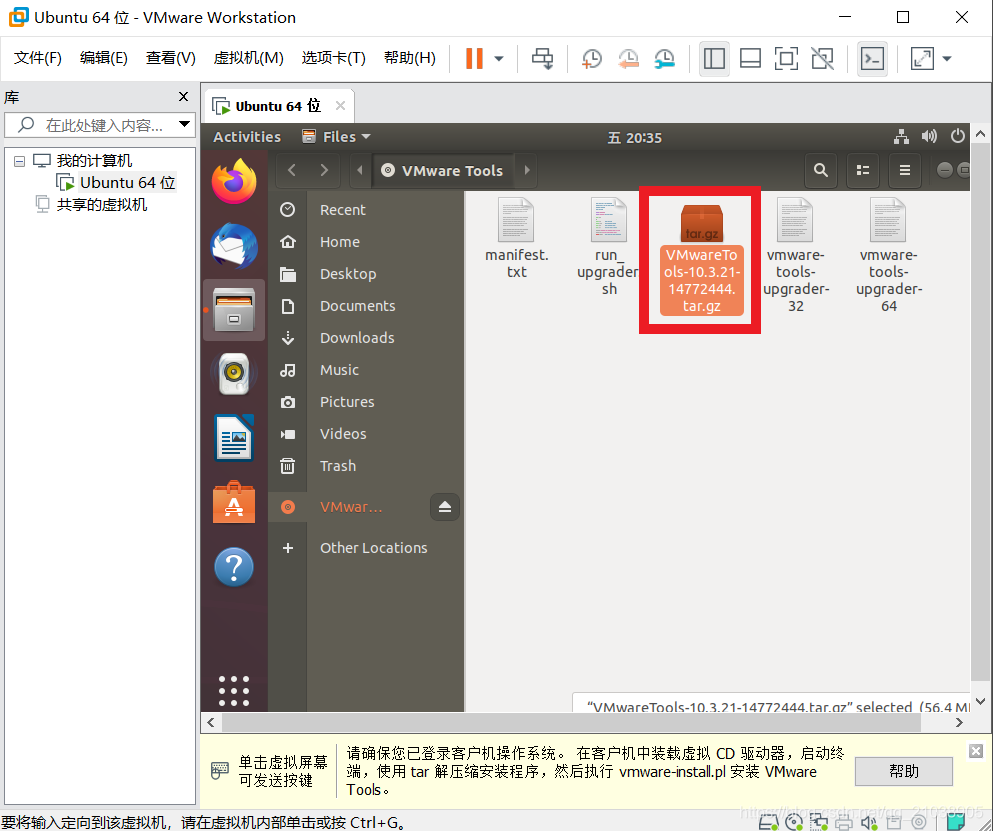This screenshot has height=831, width=993.
Task: Launch Rhythmbox from the dock
Action: 234,374
